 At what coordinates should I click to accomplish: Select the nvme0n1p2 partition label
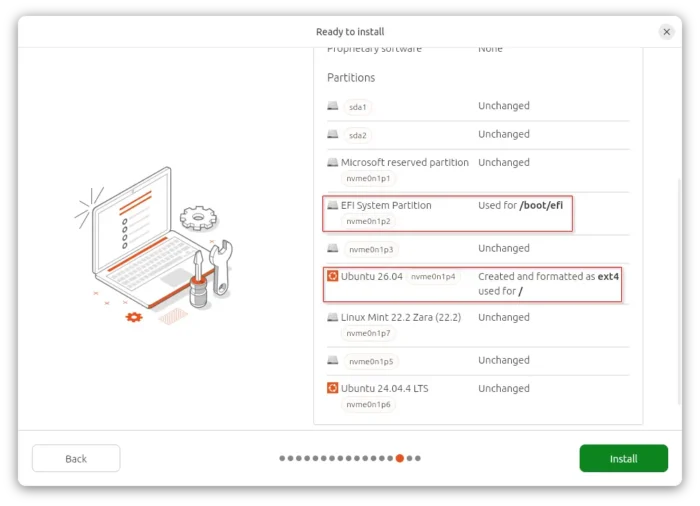pyautogui.click(x=369, y=221)
